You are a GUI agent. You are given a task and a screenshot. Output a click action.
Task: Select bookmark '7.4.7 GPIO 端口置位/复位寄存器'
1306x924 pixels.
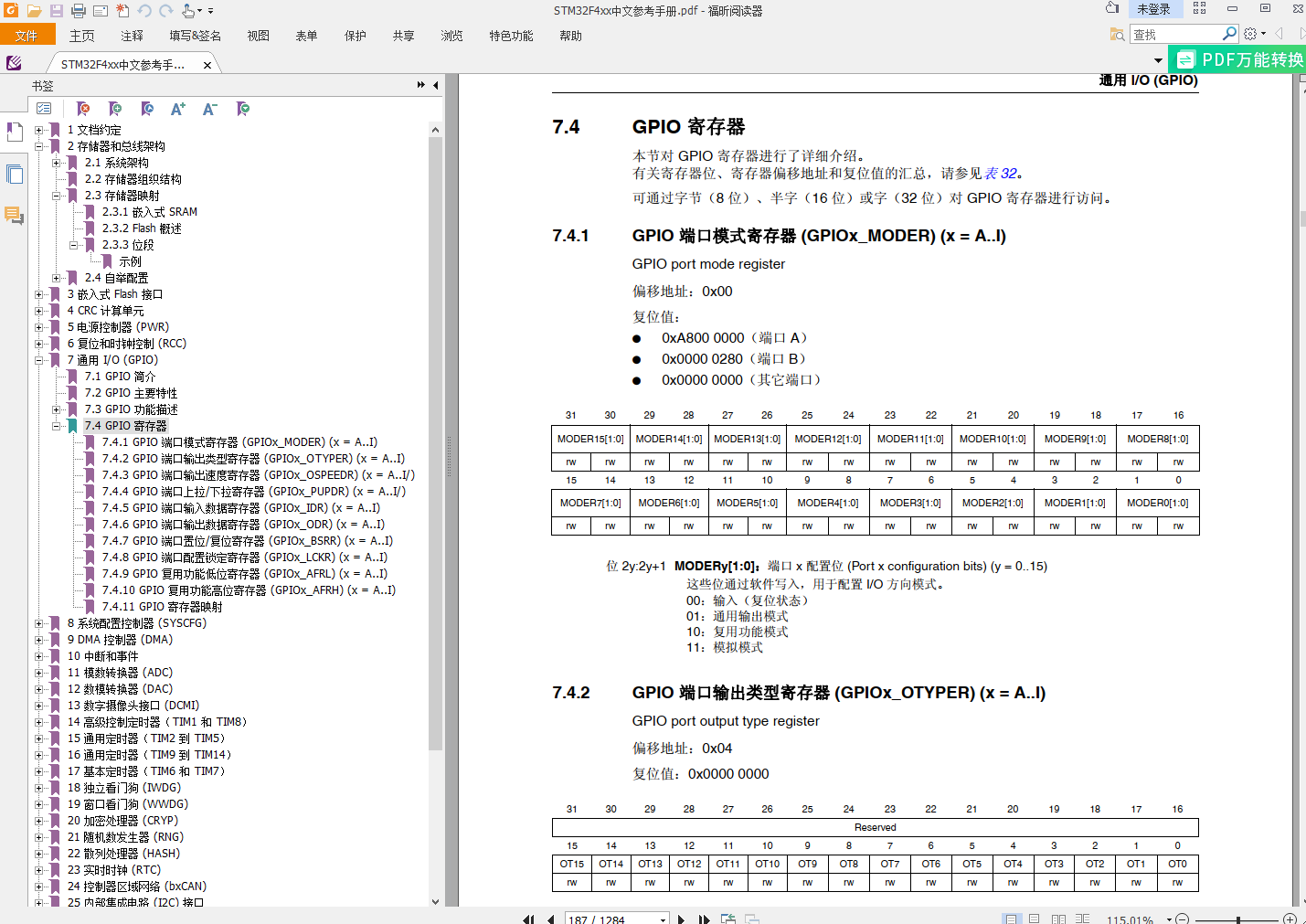click(248, 541)
